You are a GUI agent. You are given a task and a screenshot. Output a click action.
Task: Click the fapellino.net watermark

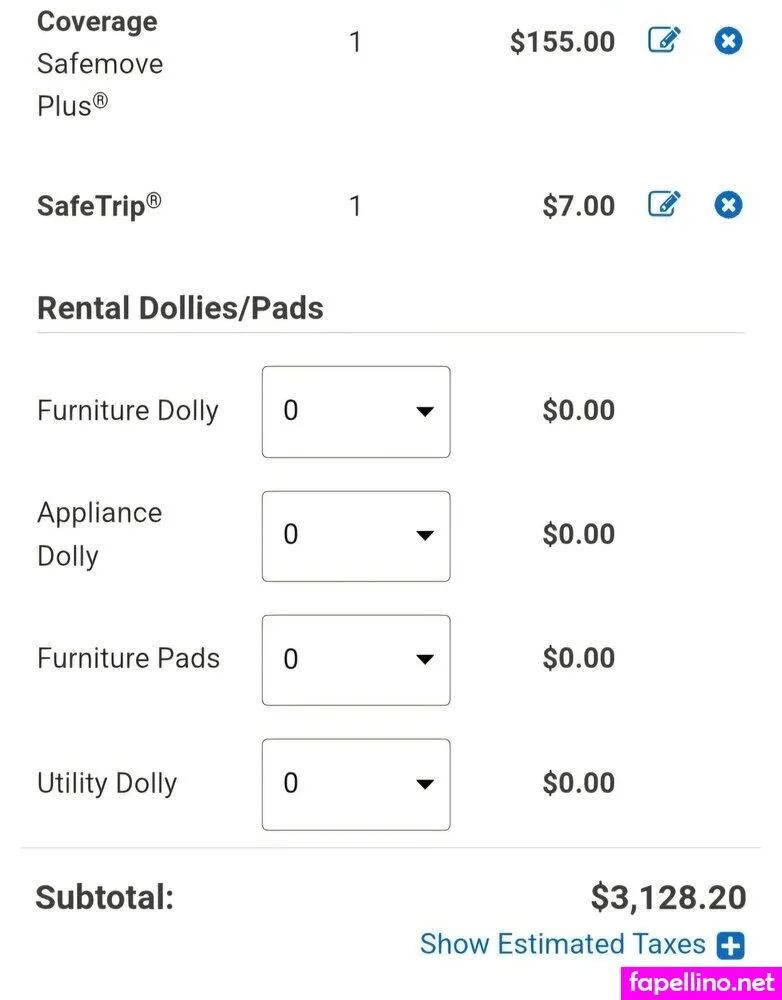703,983
